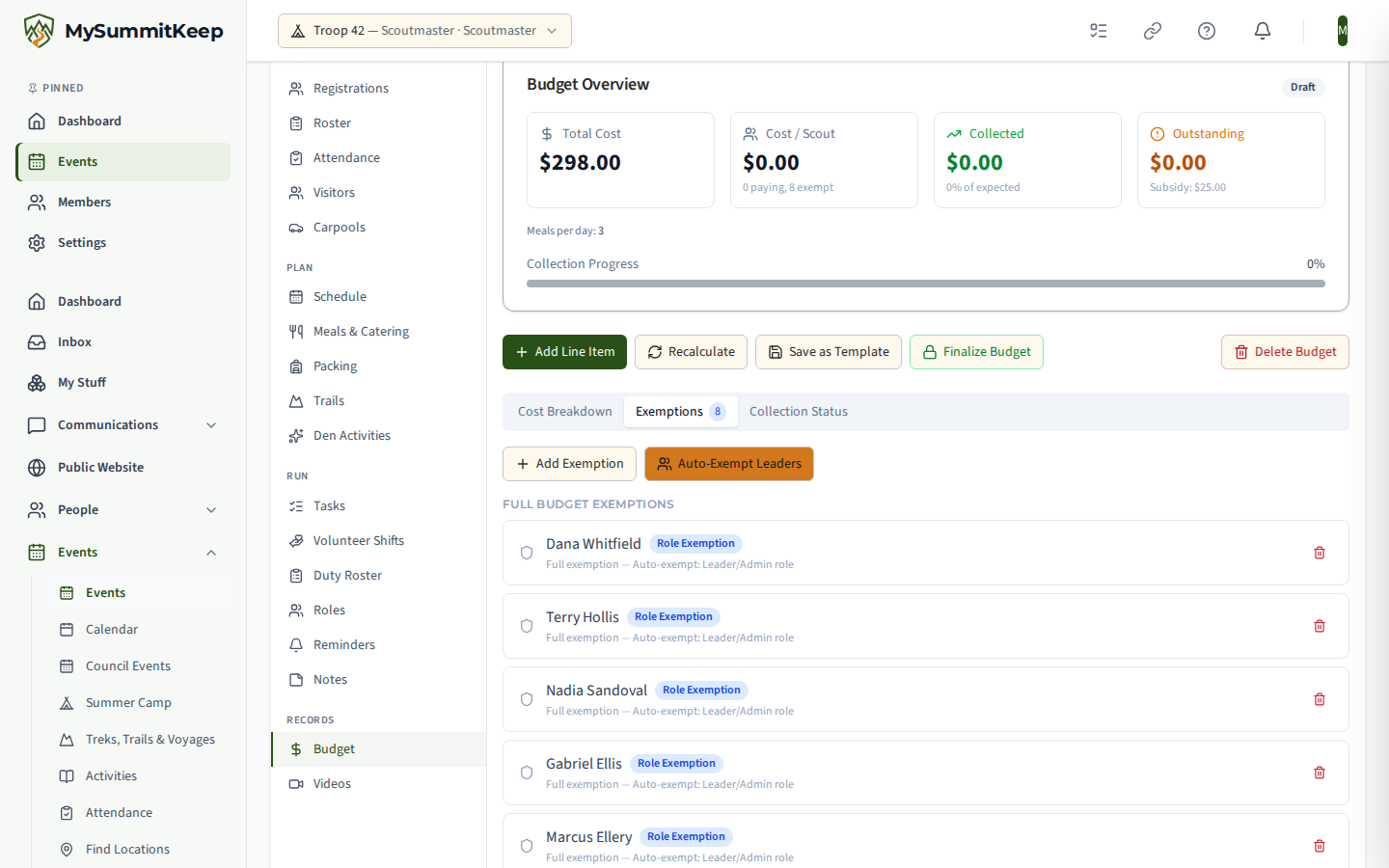Go to Volunteer Shifts page

(378, 541)
